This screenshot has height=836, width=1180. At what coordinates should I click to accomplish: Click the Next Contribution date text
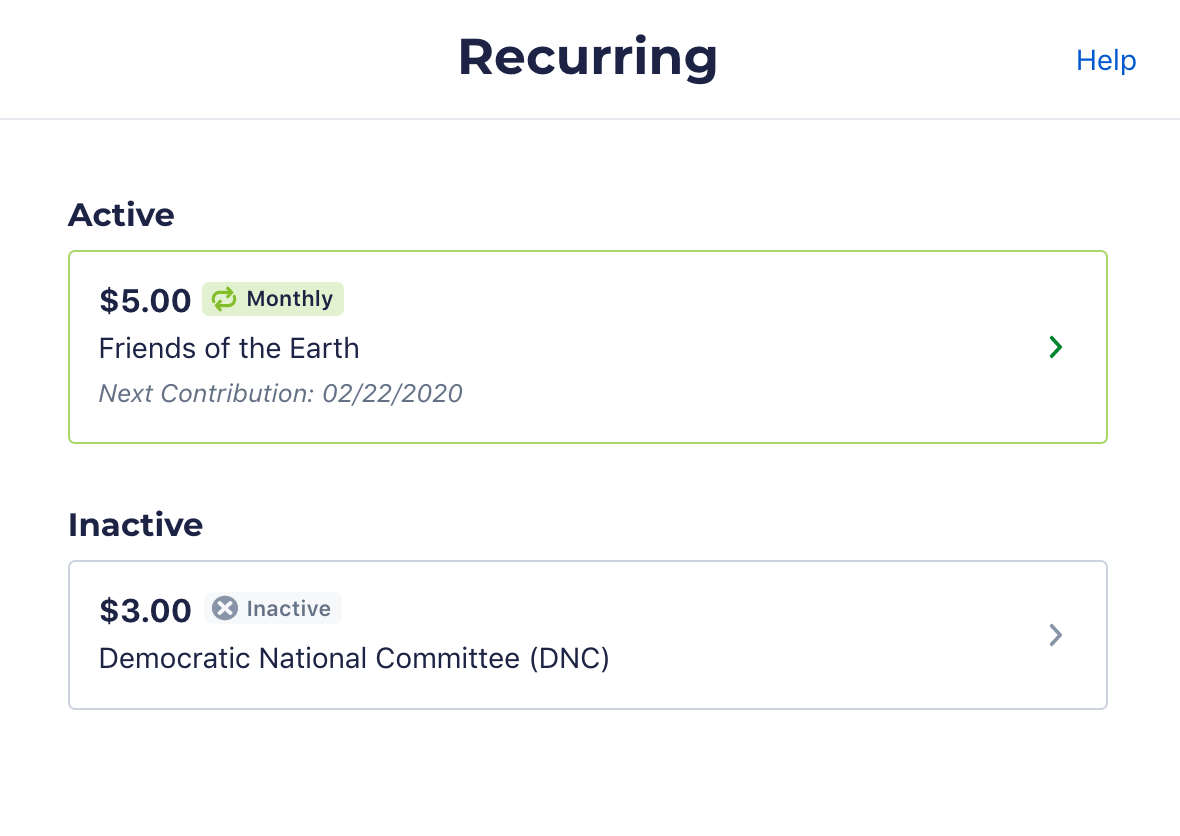point(281,393)
